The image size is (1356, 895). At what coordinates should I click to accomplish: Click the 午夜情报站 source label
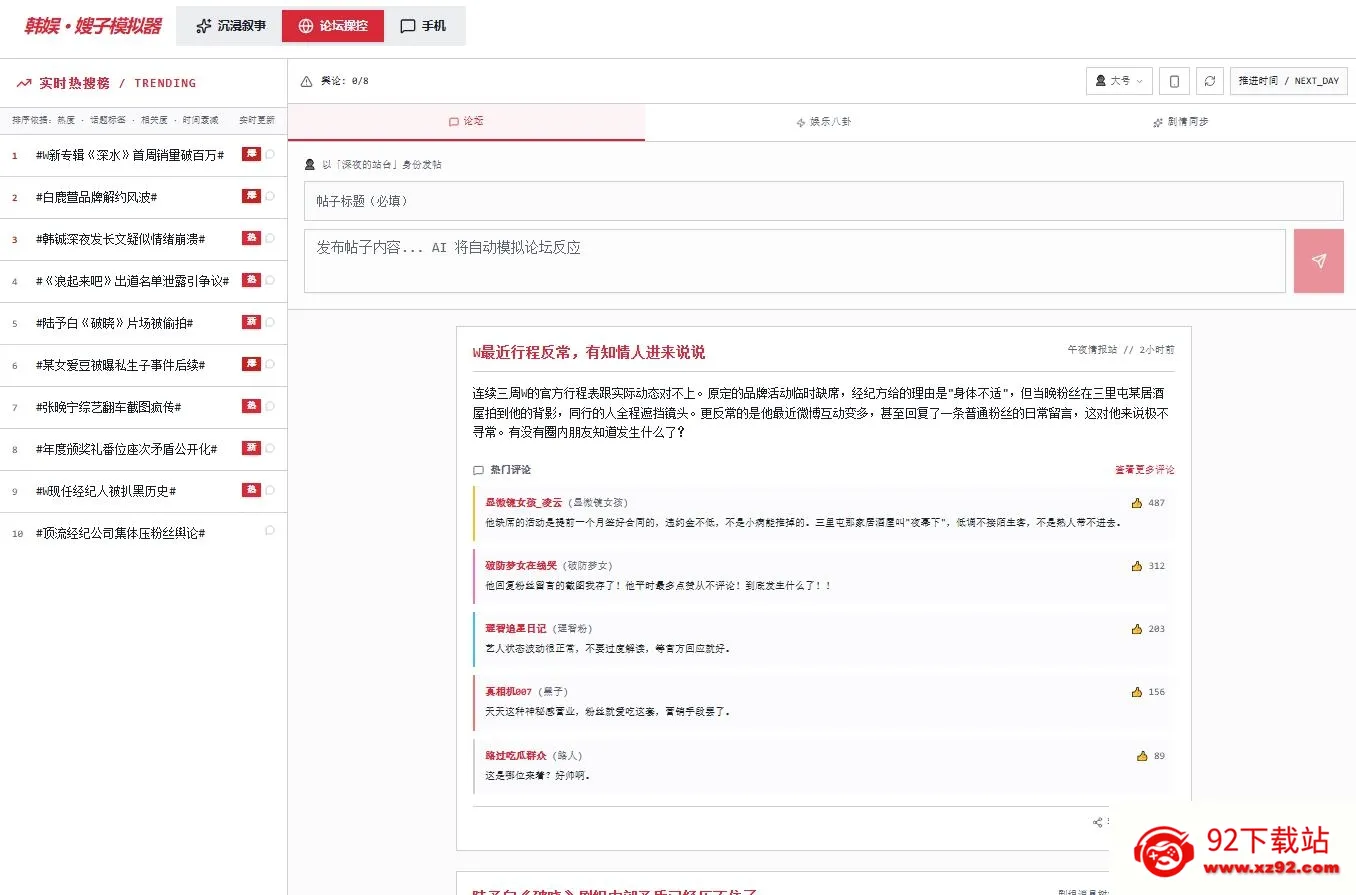[x=1092, y=350]
